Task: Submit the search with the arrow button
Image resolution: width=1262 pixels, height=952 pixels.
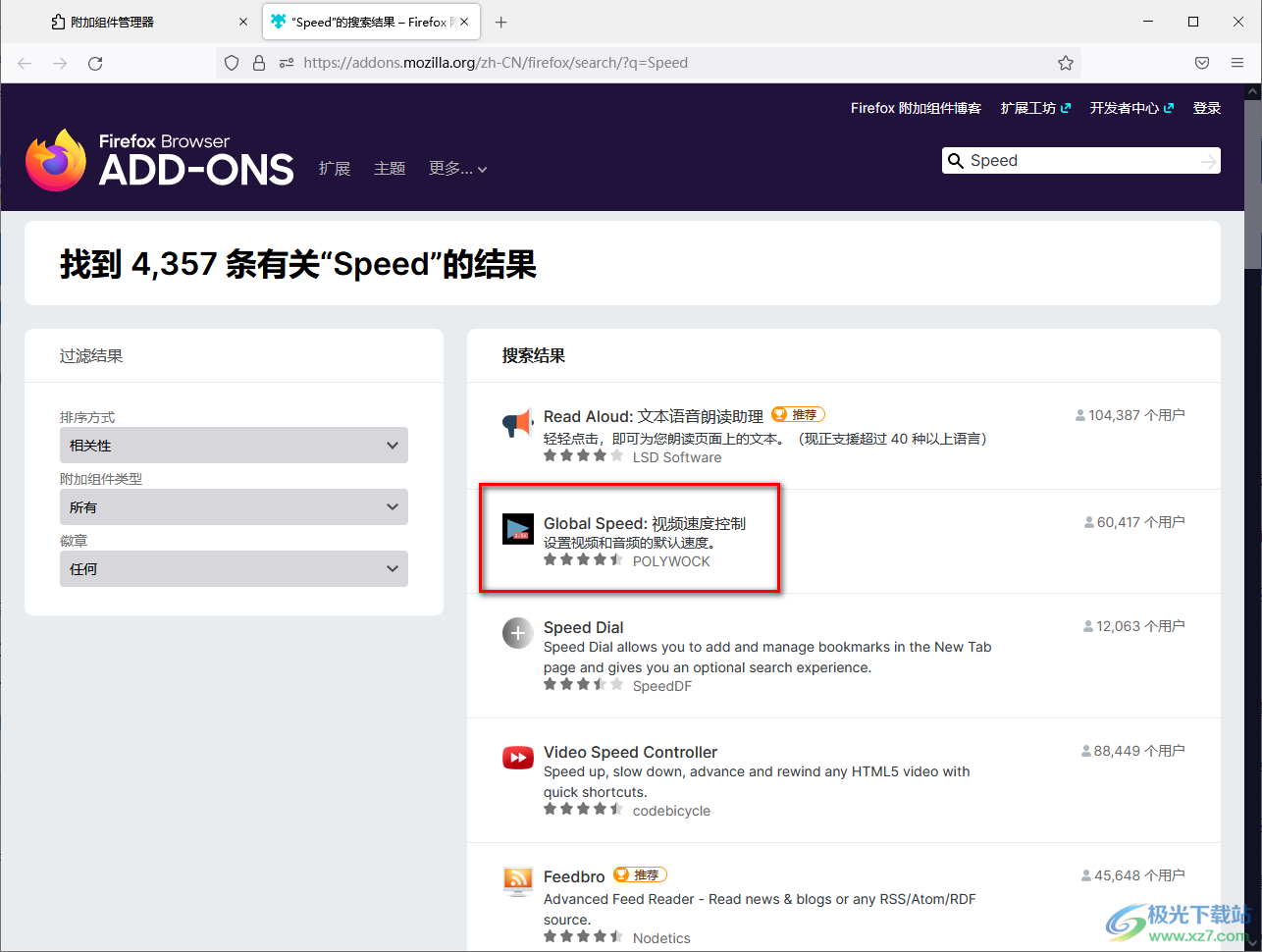Action: coord(1208,161)
